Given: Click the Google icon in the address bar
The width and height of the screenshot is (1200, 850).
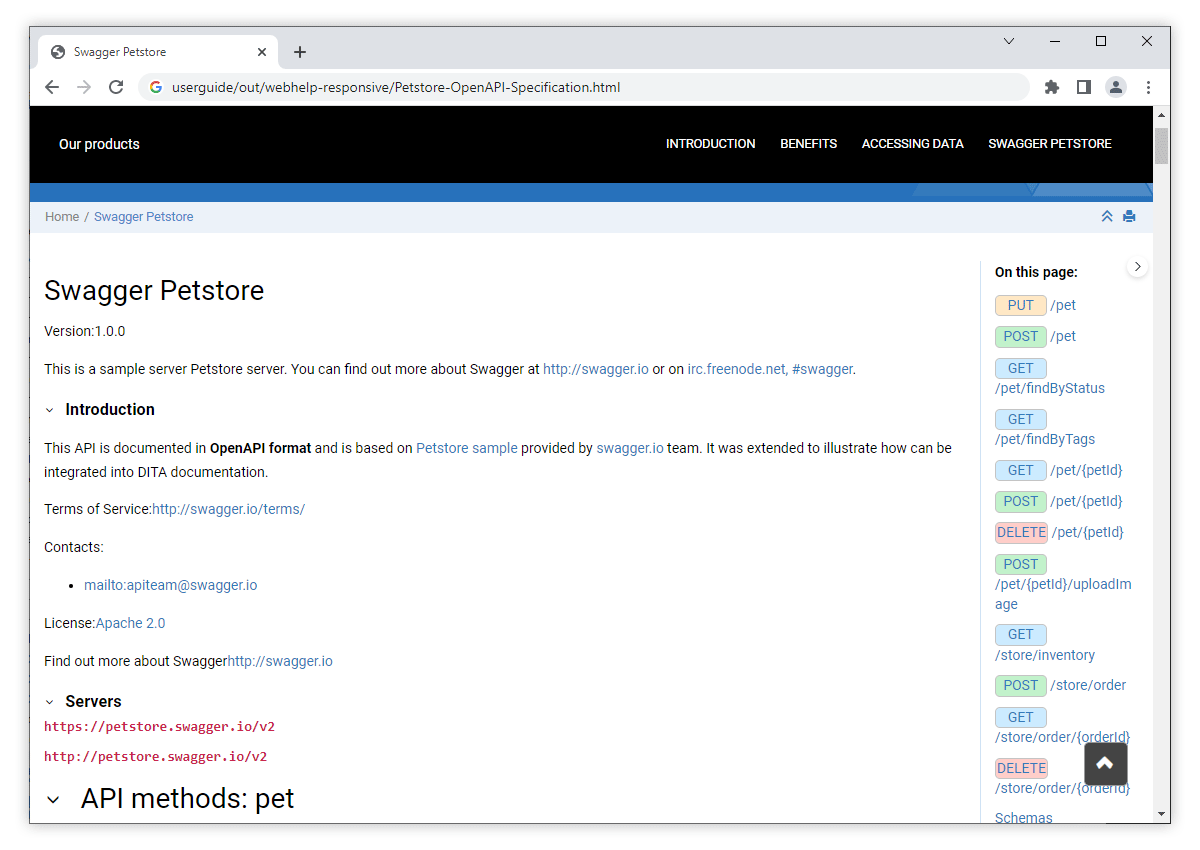Looking at the screenshot, I should pyautogui.click(x=156, y=87).
